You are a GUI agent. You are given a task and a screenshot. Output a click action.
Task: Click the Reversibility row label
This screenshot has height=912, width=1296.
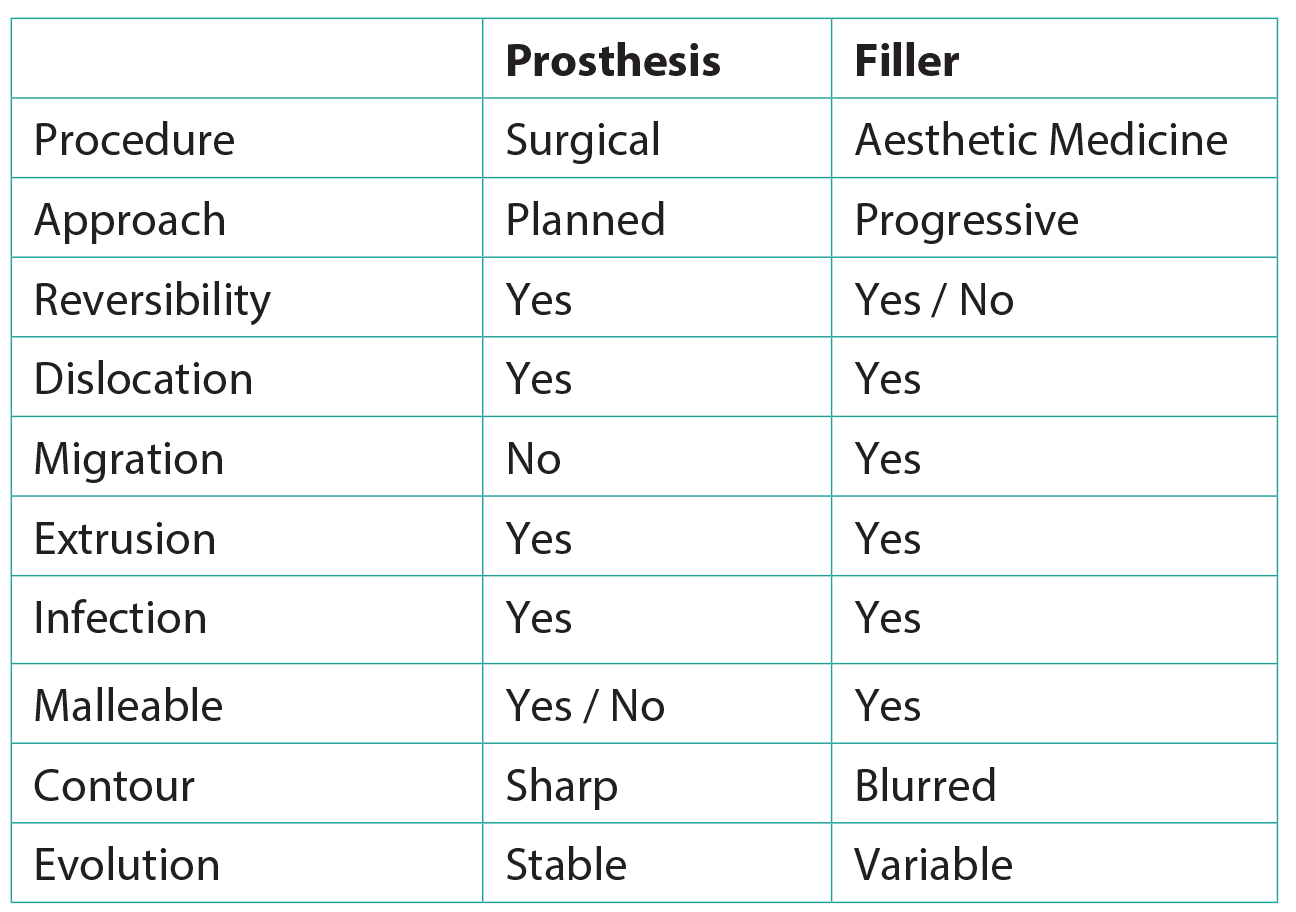tap(152, 300)
